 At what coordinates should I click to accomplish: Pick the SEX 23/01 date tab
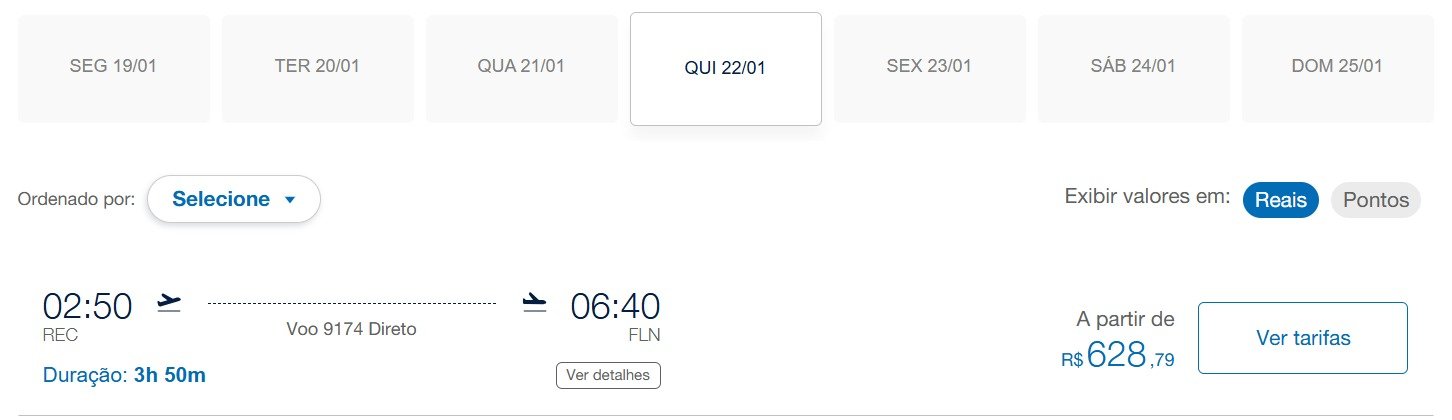click(929, 68)
